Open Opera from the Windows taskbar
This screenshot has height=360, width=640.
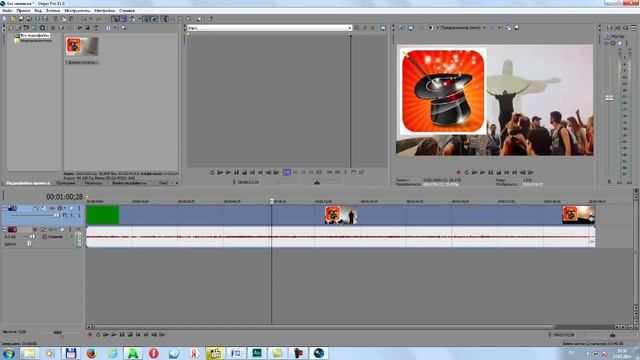(153, 353)
